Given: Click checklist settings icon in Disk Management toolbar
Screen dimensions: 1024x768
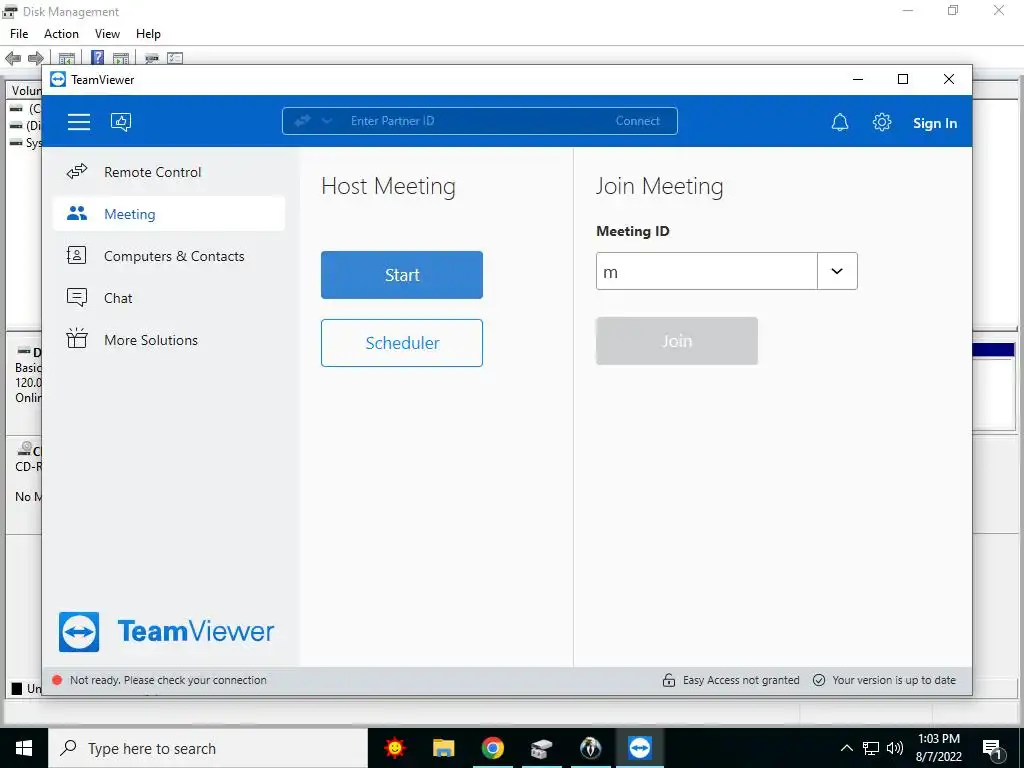Looking at the screenshot, I should (174, 58).
